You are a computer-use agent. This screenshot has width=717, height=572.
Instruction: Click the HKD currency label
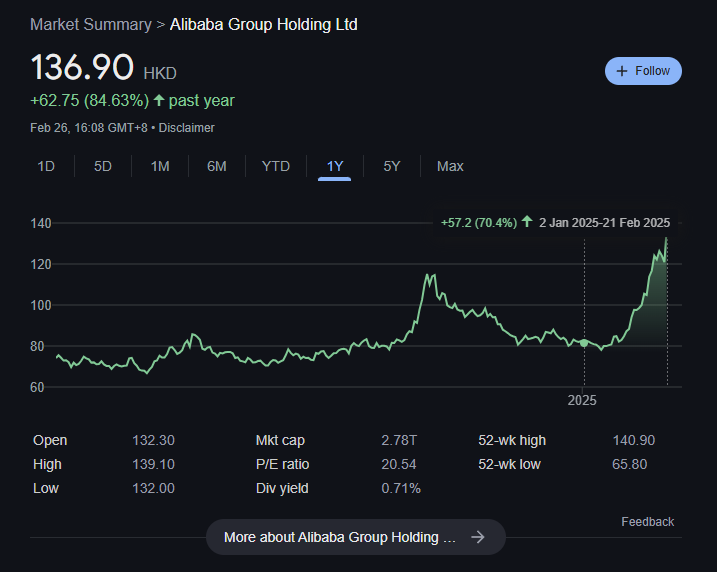point(160,73)
